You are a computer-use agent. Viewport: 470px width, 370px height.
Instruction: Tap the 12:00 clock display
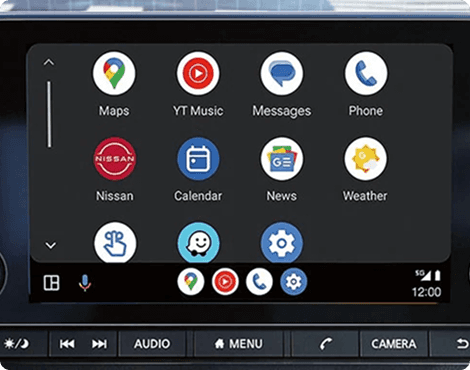pyautogui.click(x=426, y=292)
